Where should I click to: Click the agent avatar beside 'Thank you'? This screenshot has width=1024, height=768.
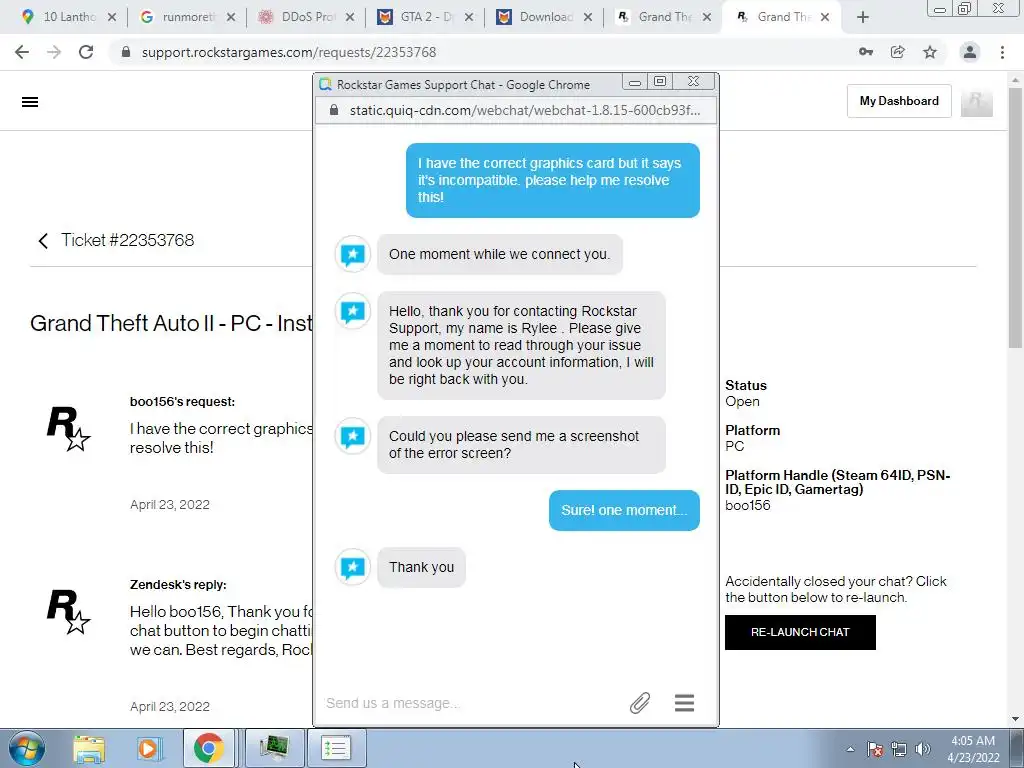pos(353,567)
